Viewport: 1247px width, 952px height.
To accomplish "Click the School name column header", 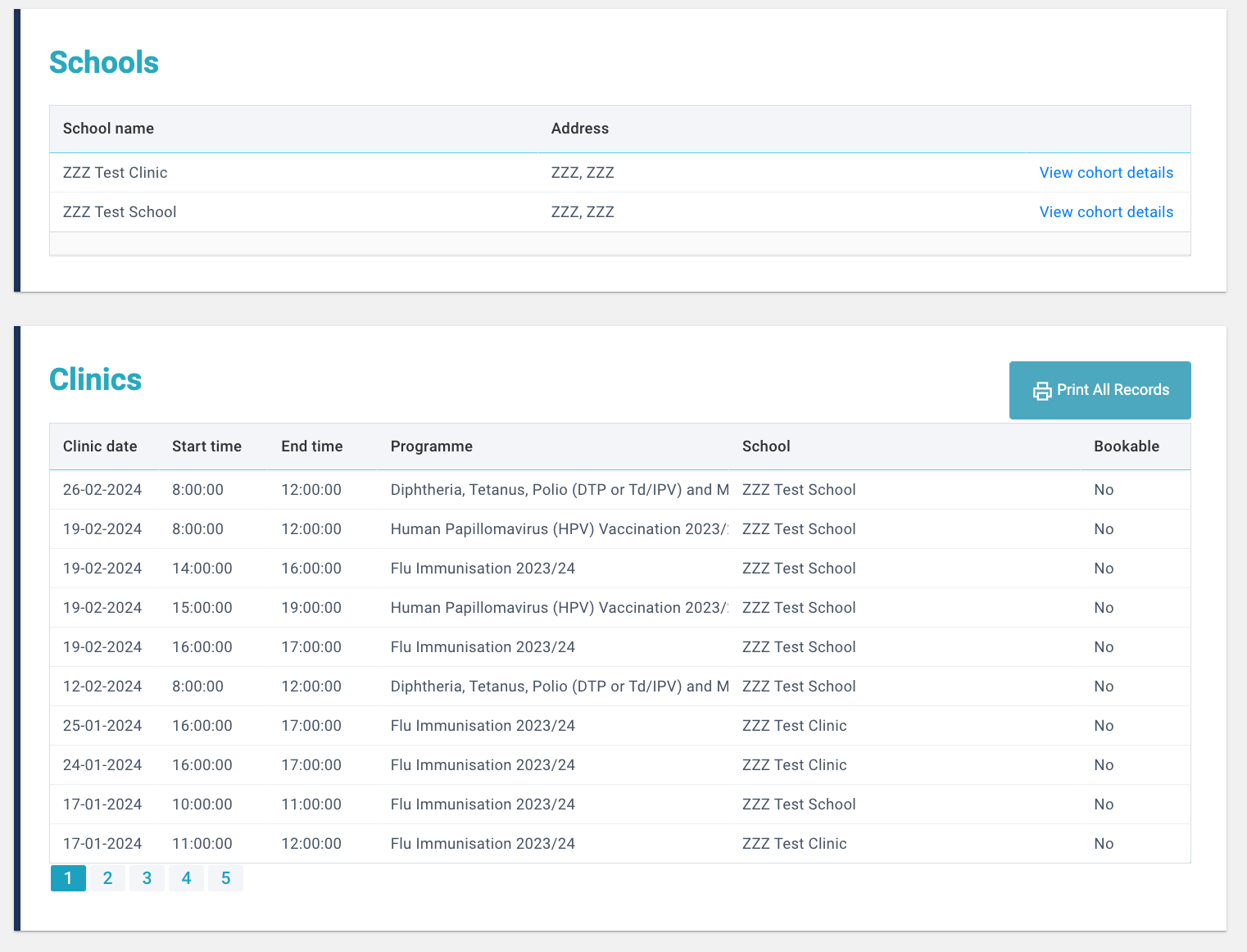I will point(108,129).
